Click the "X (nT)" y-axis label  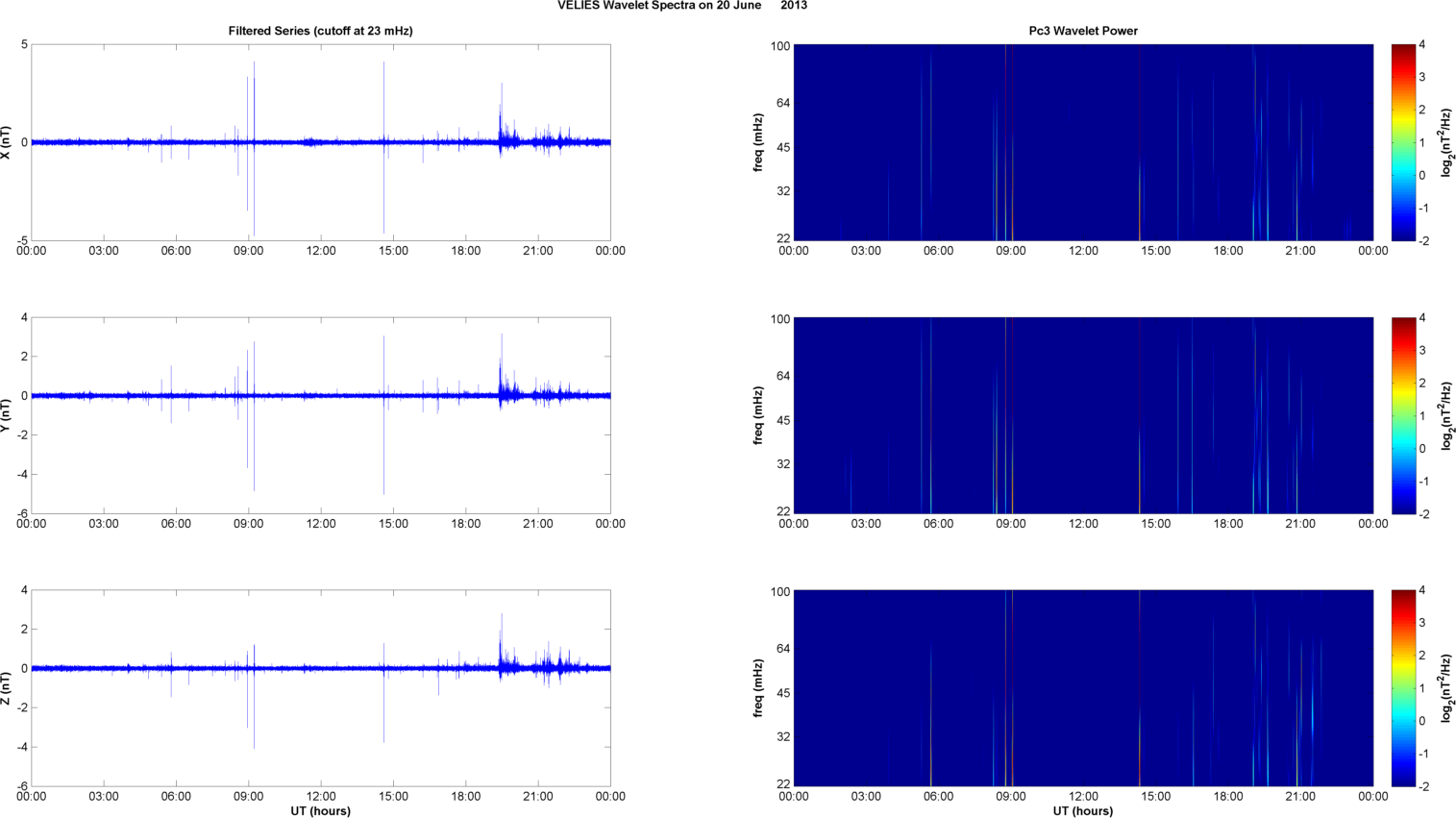coord(7,142)
